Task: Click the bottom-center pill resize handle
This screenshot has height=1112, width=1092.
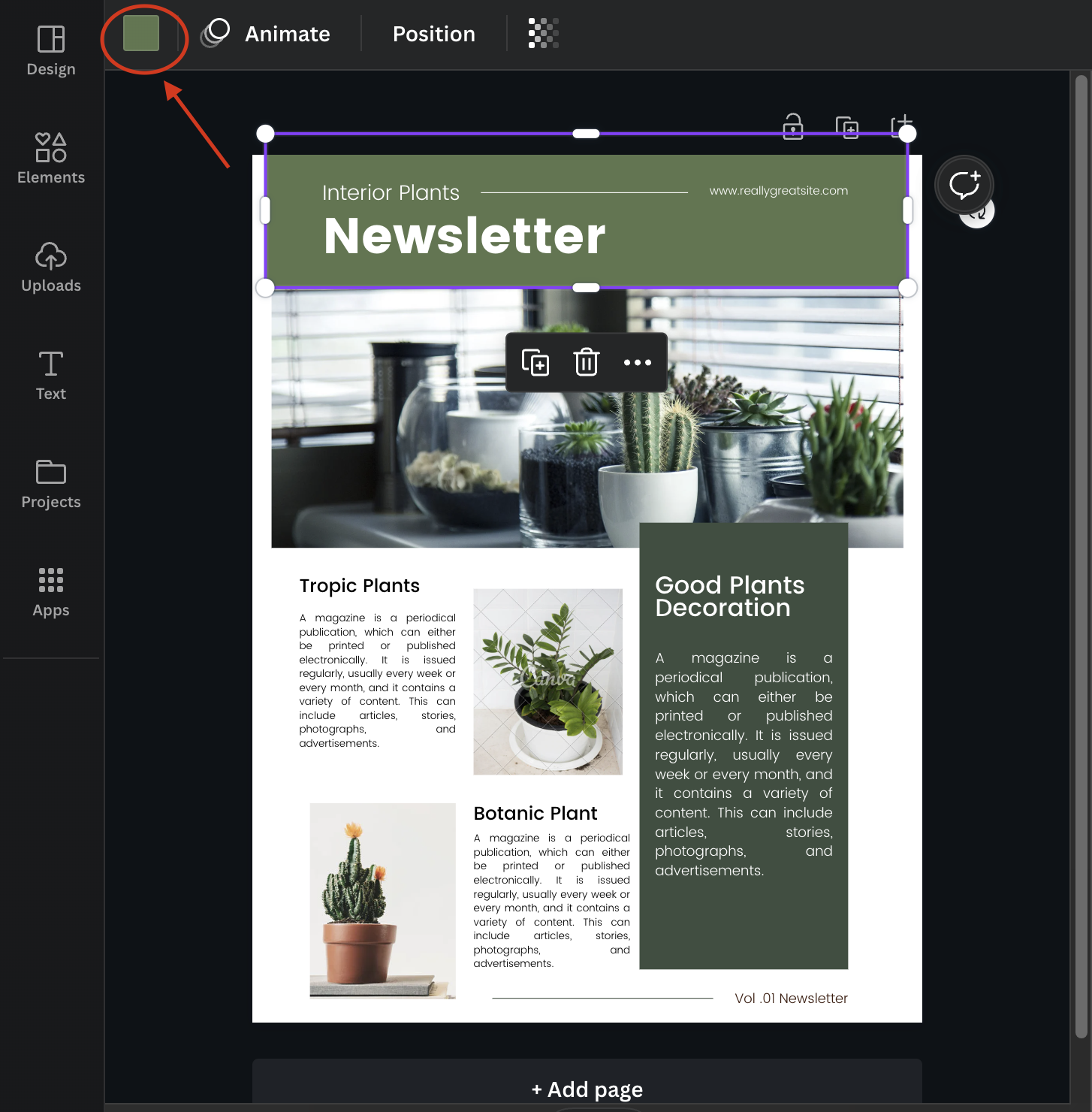Action: tap(586, 288)
